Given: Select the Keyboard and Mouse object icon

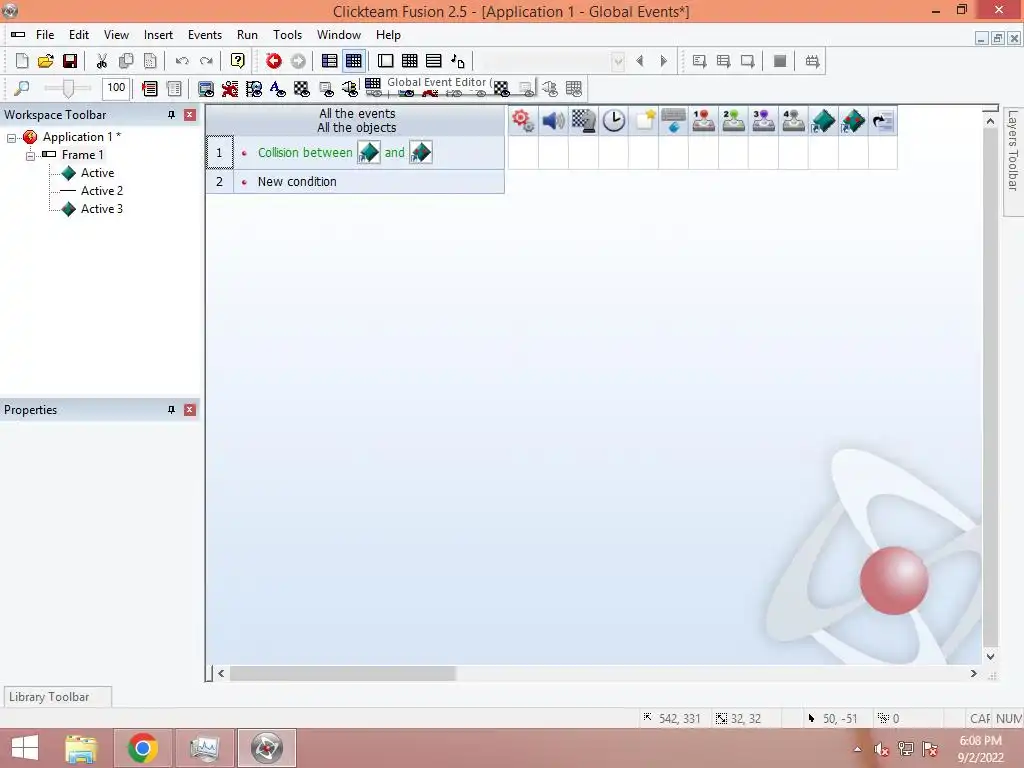Looking at the screenshot, I should click(x=673, y=121).
